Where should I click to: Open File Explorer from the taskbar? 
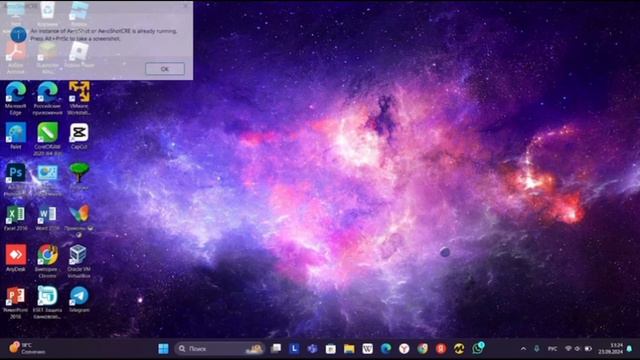click(x=349, y=349)
